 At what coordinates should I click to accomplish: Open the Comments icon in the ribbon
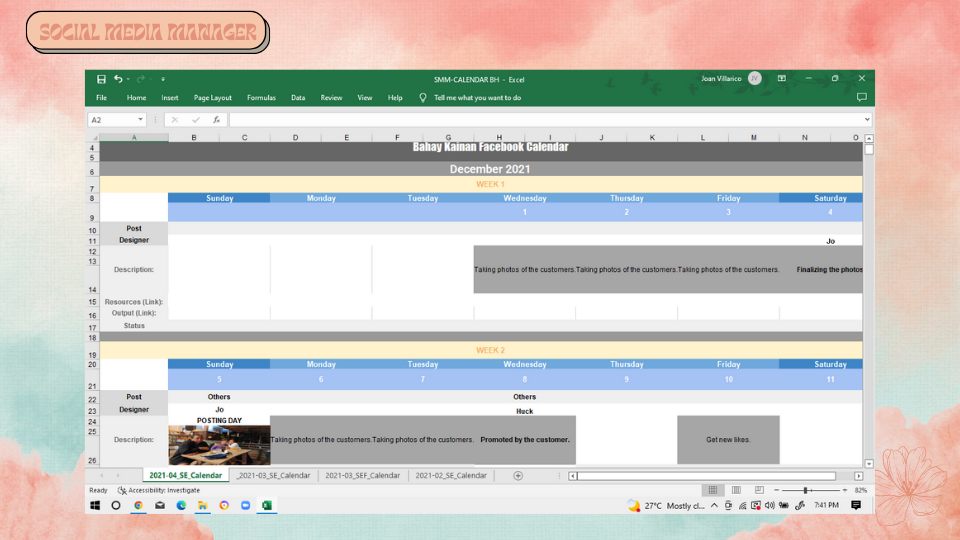pyautogui.click(x=861, y=97)
